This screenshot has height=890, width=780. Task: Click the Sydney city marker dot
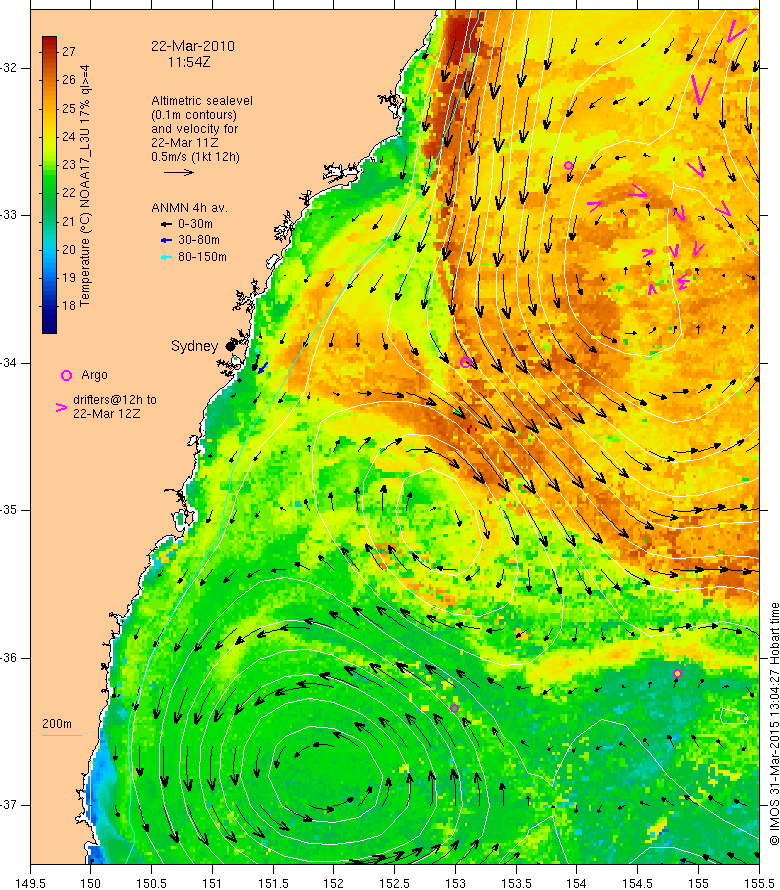(230, 346)
